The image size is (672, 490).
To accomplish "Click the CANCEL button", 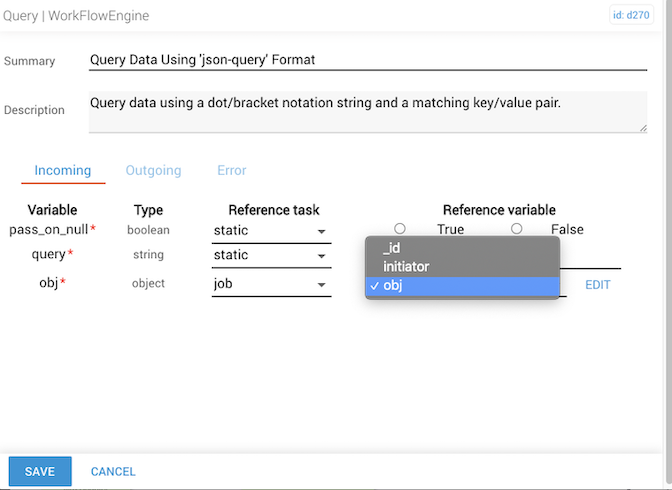I will point(113,472).
